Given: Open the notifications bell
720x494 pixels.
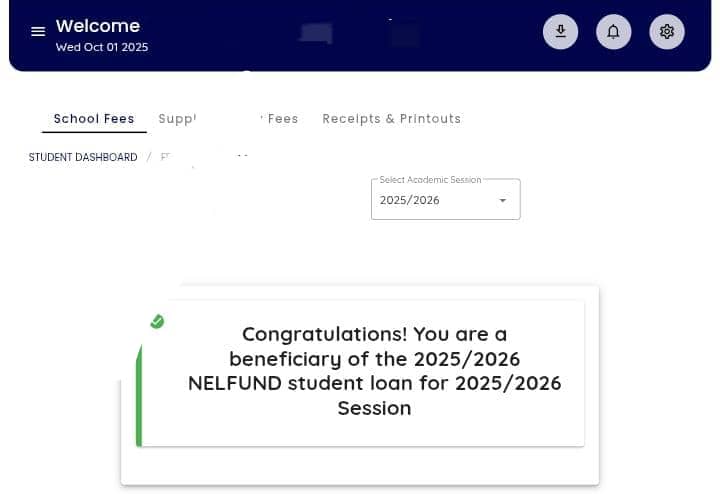Looking at the screenshot, I should (x=614, y=32).
